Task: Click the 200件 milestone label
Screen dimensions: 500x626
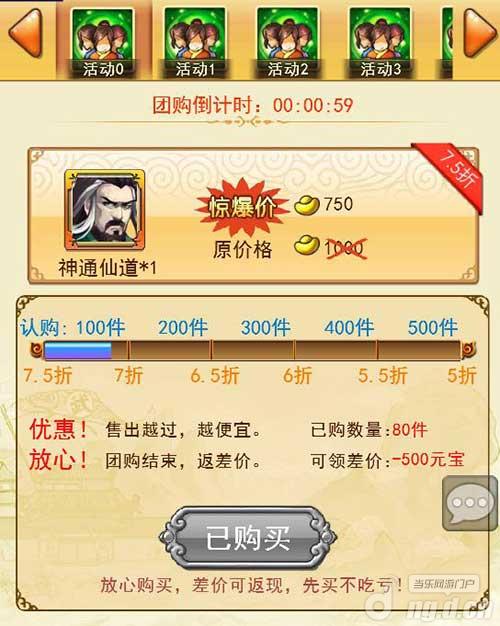Action: coord(183,328)
